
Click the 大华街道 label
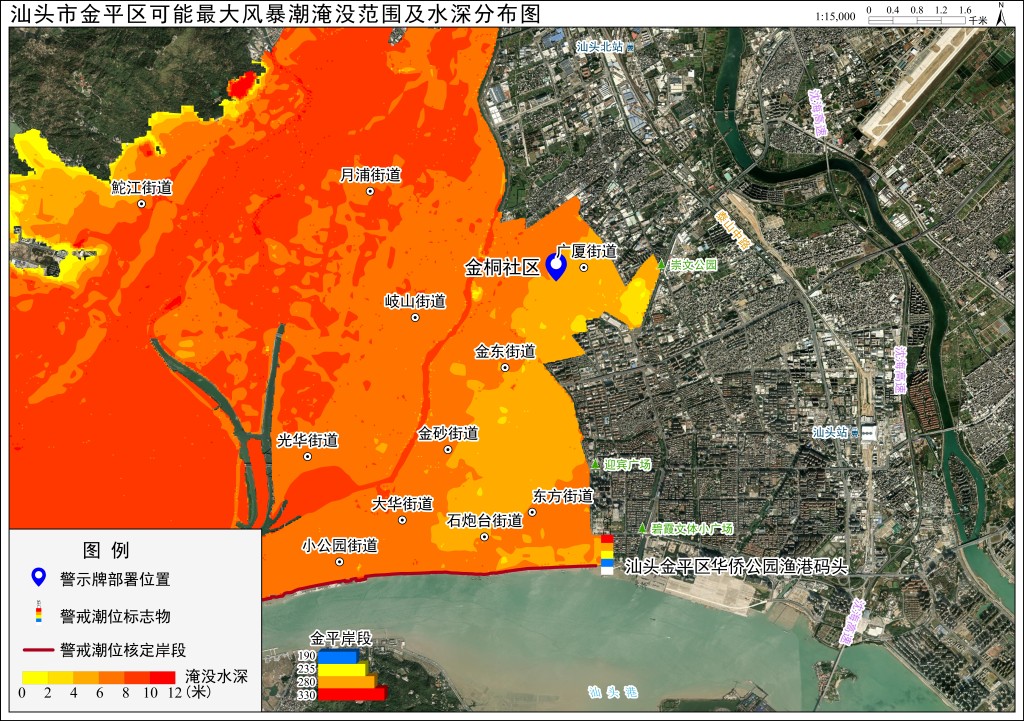(x=402, y=504)
